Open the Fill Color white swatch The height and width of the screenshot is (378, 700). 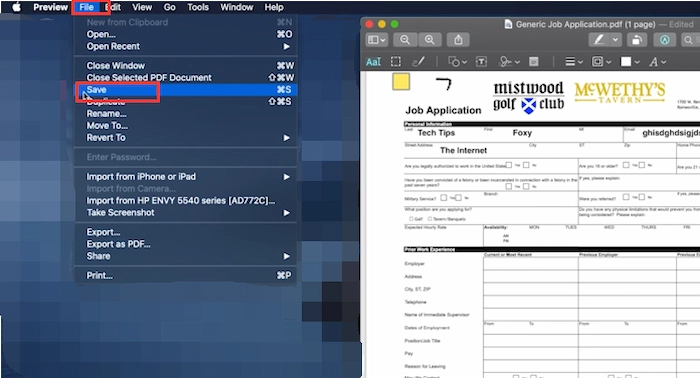pos(626,62)
